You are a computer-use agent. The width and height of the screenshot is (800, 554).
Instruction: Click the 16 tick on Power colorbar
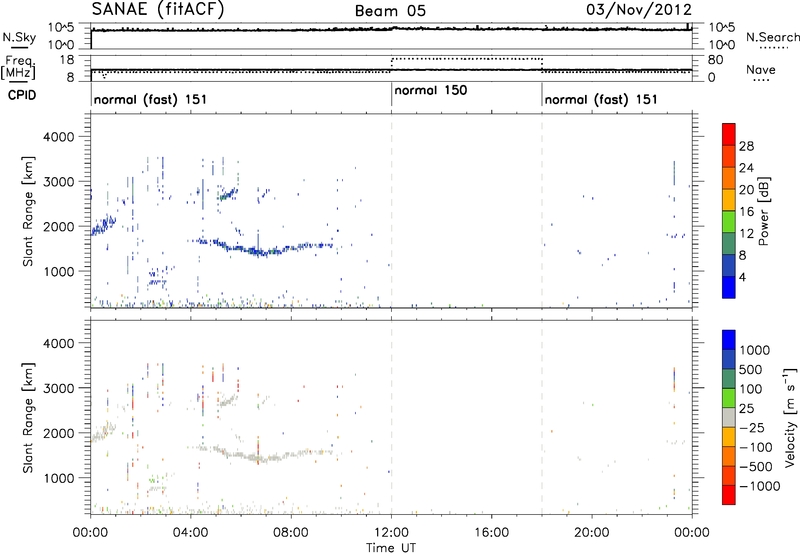click(746, 212)
